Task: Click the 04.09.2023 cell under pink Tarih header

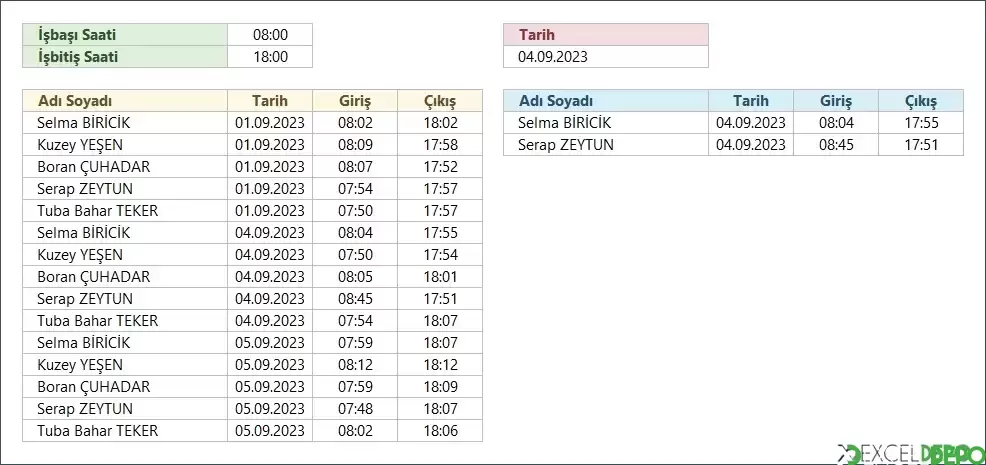Action: pyautogui.click(x=606, y=57)
